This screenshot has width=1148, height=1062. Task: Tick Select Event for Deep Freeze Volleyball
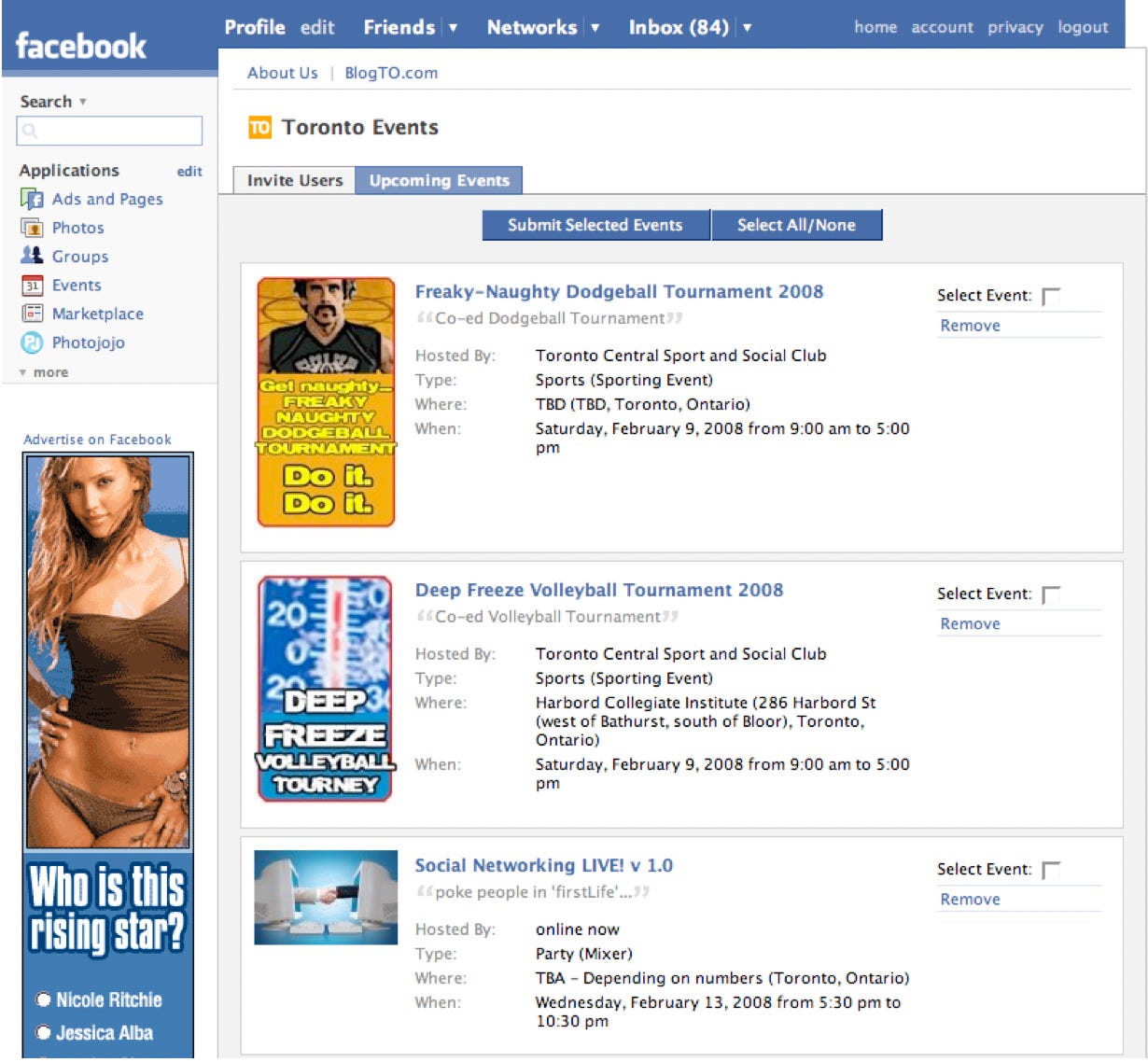(1051, 595)
